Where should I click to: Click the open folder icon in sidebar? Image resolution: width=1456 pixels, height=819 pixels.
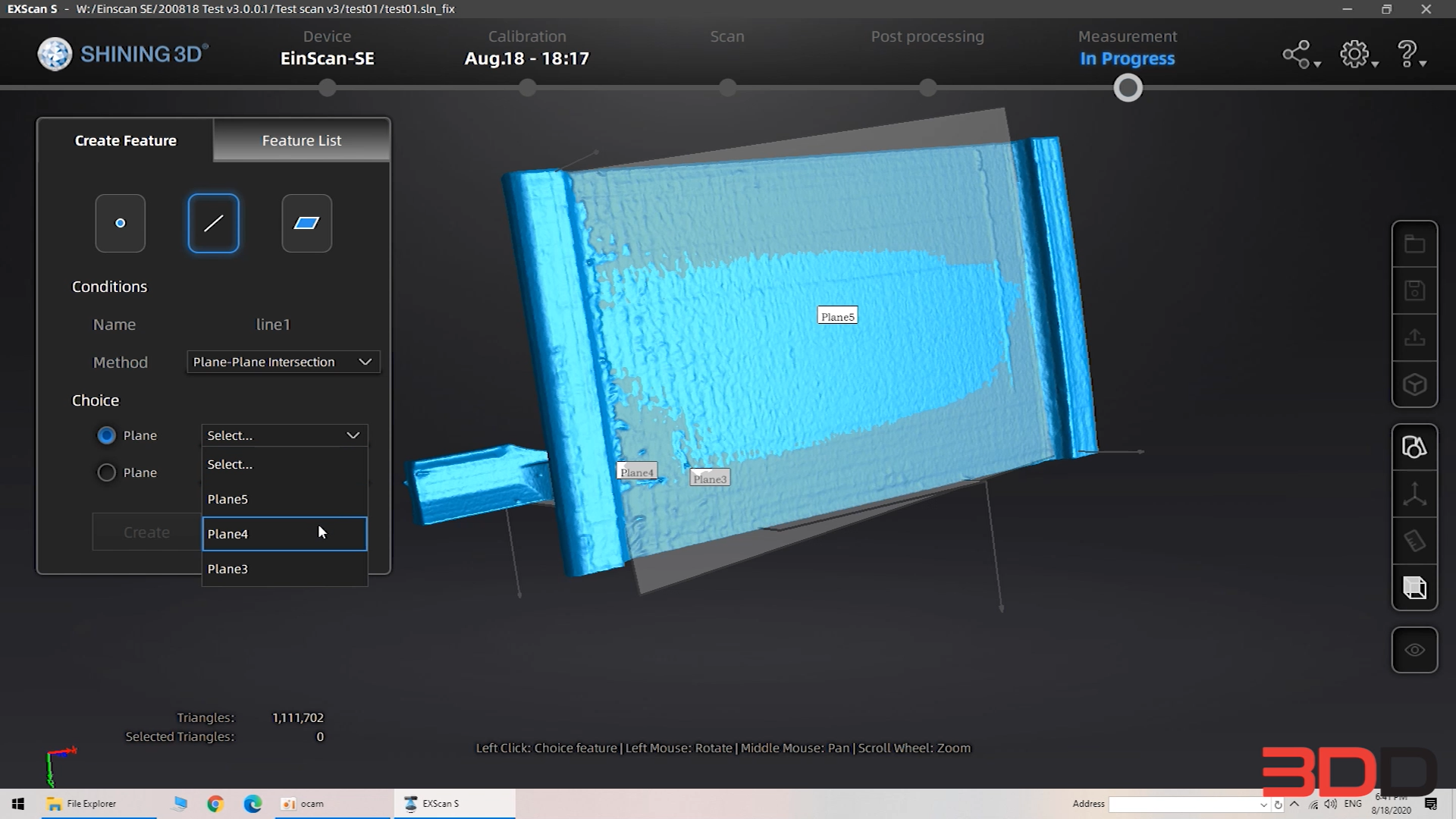pyautogui.click(x=1414, y=244)
